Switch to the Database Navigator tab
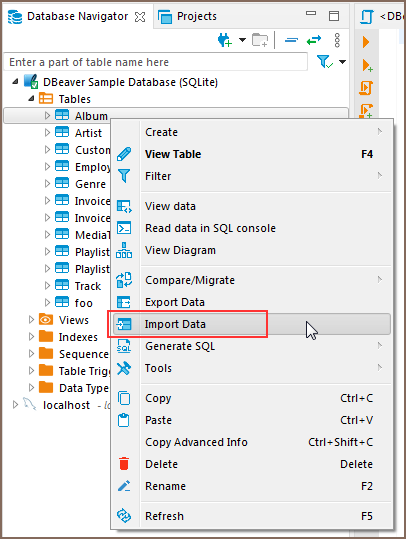406x539 pixels. coord(77,16)
